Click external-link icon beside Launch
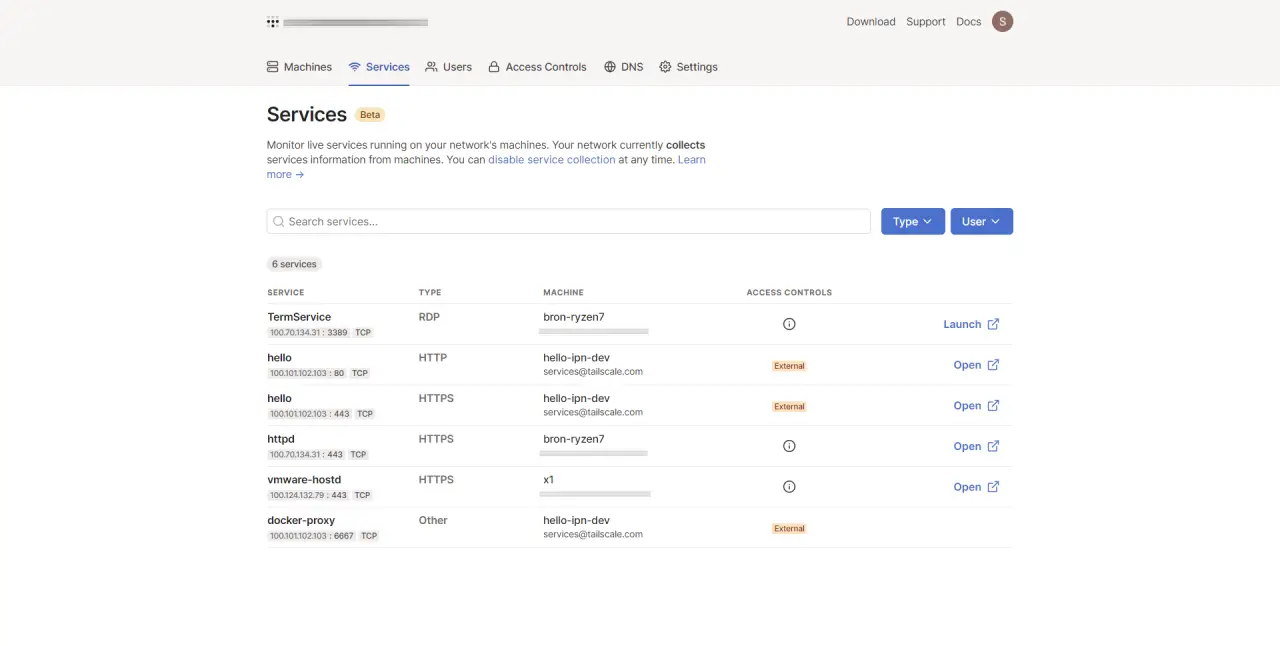The width and height of the screenshot is (1280, 646). 993,324
